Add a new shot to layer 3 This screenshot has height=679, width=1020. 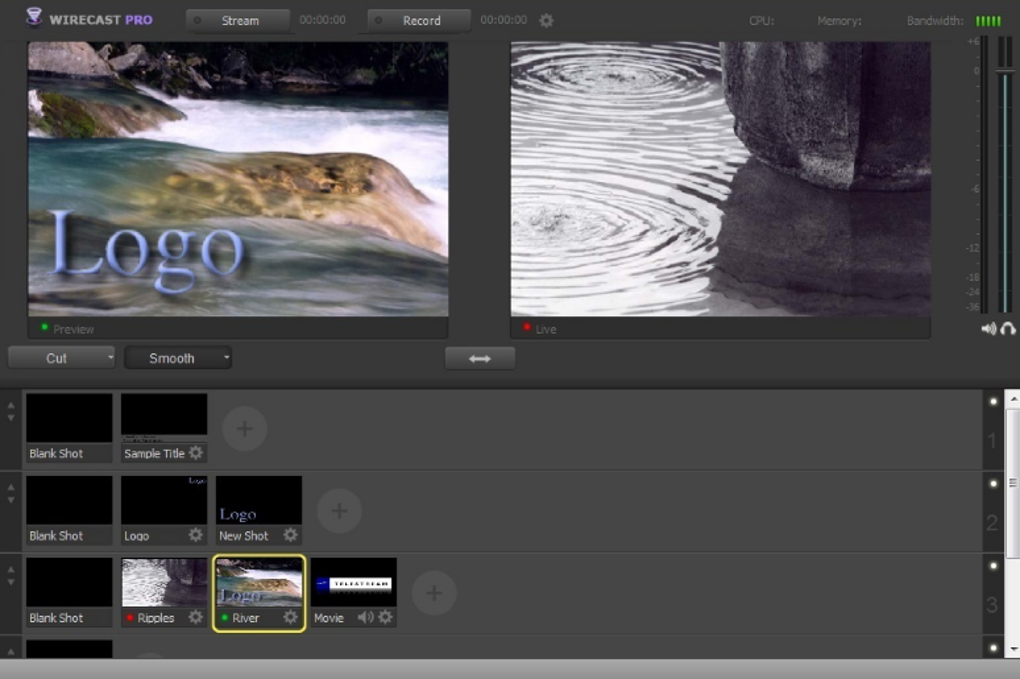[434, 593]
